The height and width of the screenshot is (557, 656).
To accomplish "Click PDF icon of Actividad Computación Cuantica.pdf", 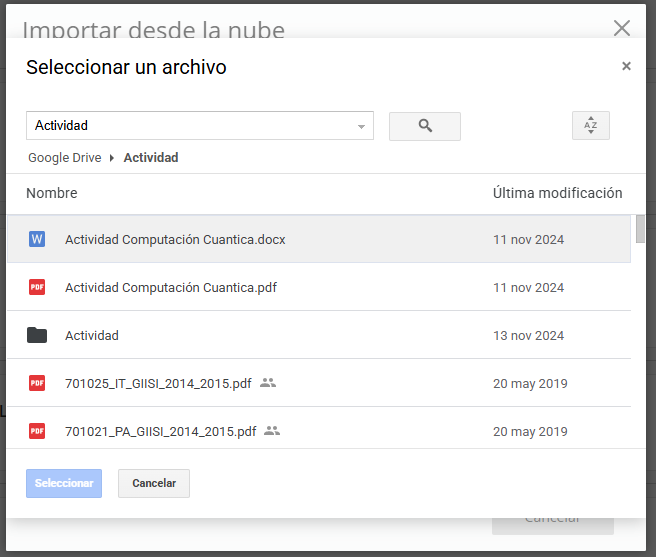I will [x=37, y=287].
